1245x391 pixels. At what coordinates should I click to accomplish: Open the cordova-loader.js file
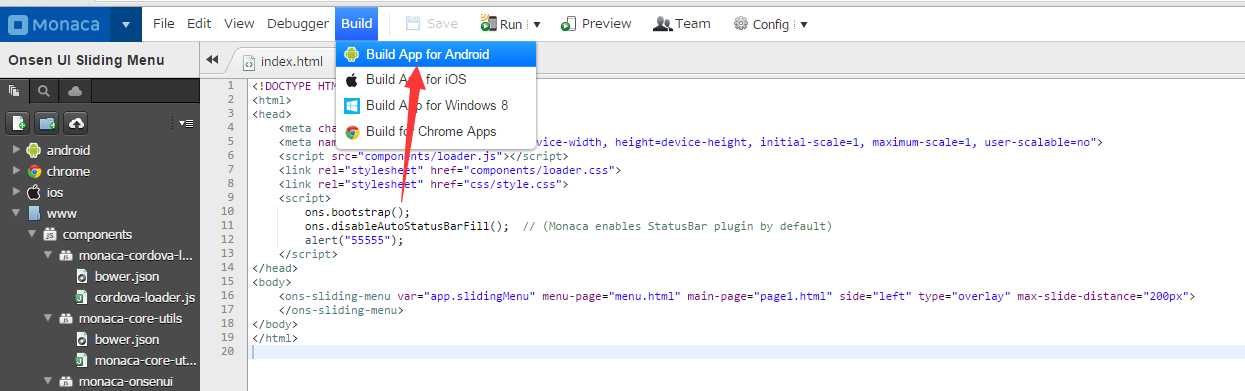coord(144,297)
